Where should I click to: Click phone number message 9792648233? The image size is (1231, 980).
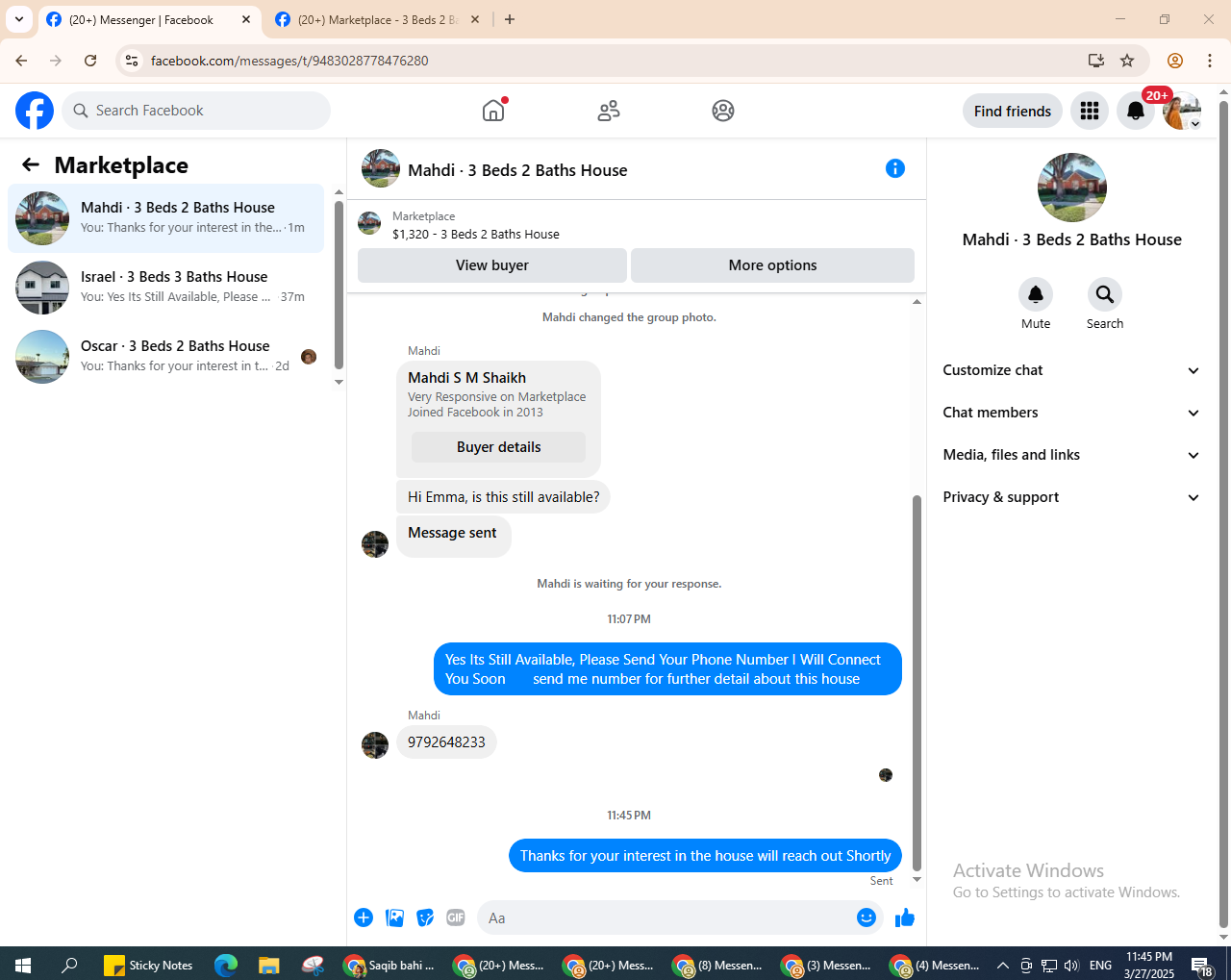(x=446, y=742)
